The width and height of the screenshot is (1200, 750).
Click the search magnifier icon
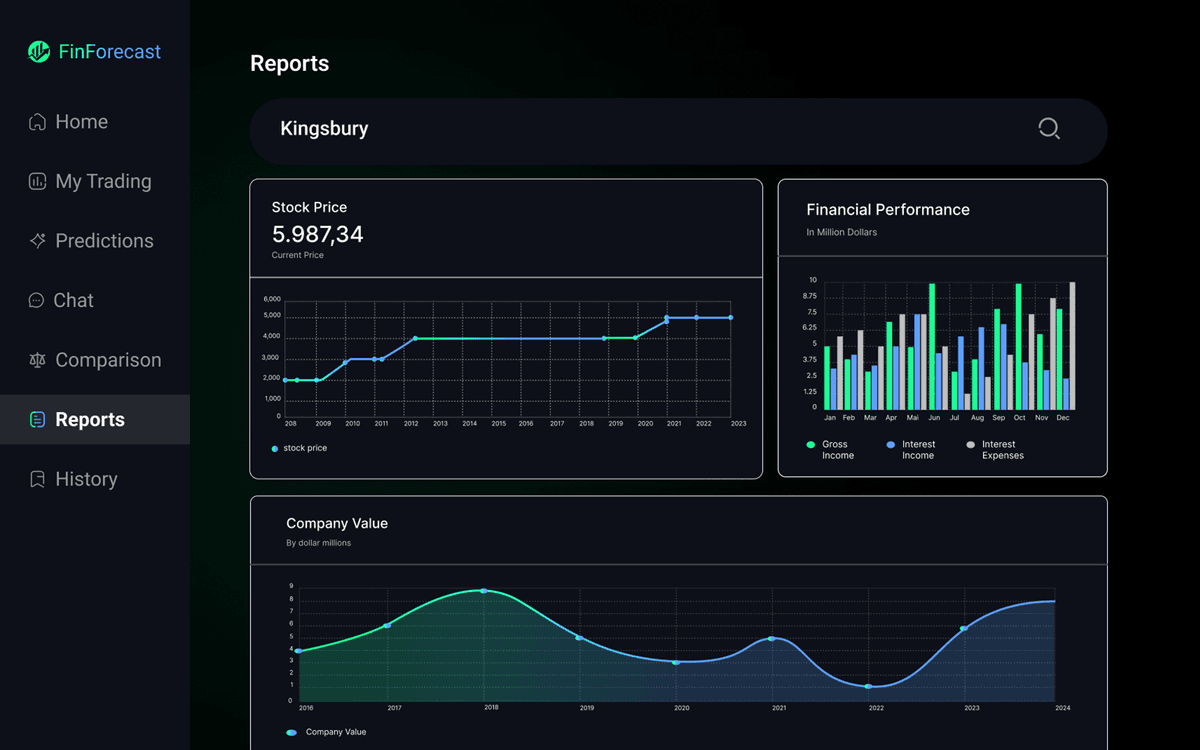point(1048,128)
